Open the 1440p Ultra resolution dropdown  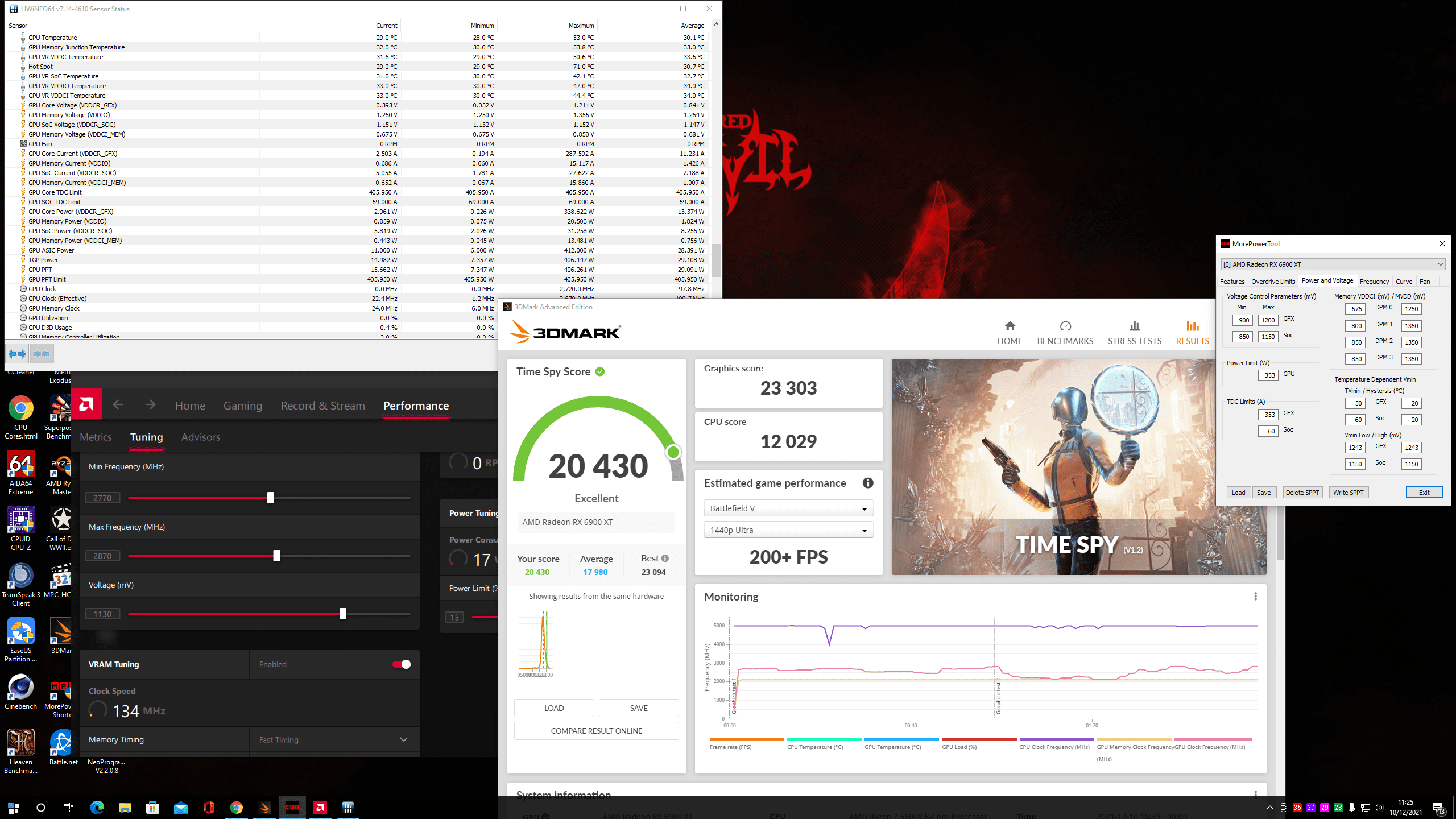click(788, 530)
